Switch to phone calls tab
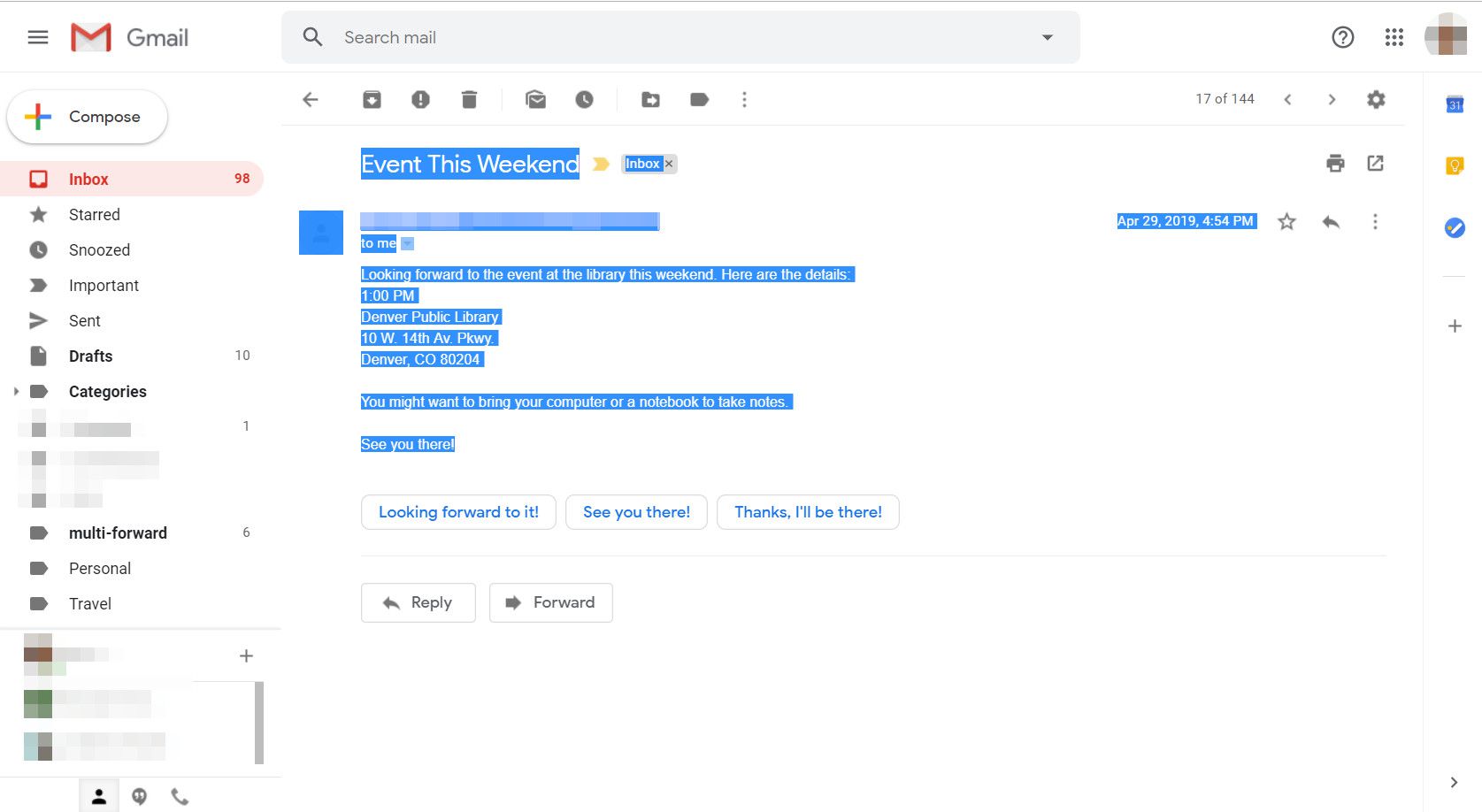This screenshot has height=812, width=1482. tap(180, 796)
